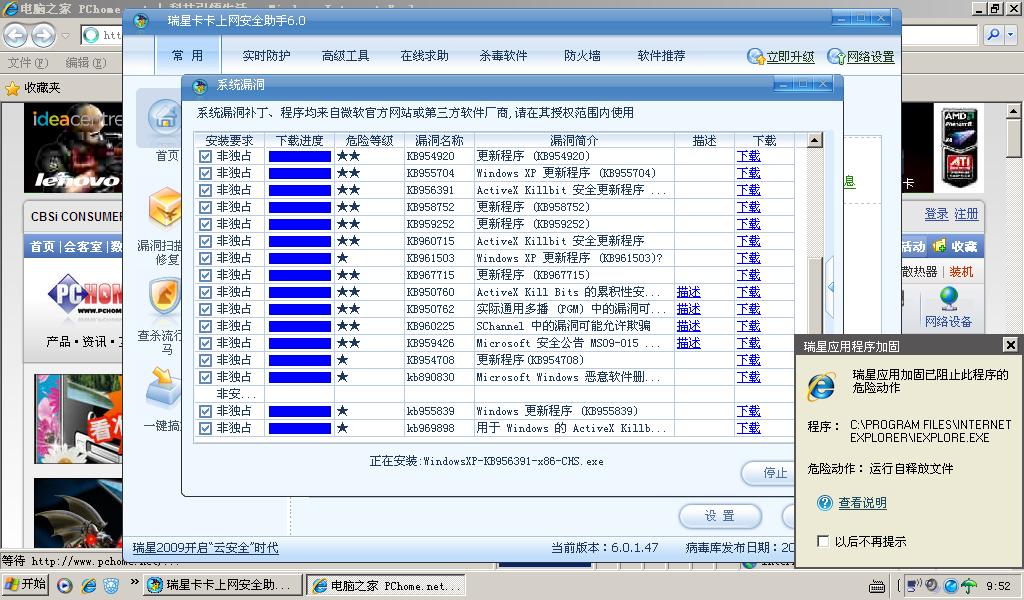
Task: Click the globe icon in system tray
Action: point(951,586)
